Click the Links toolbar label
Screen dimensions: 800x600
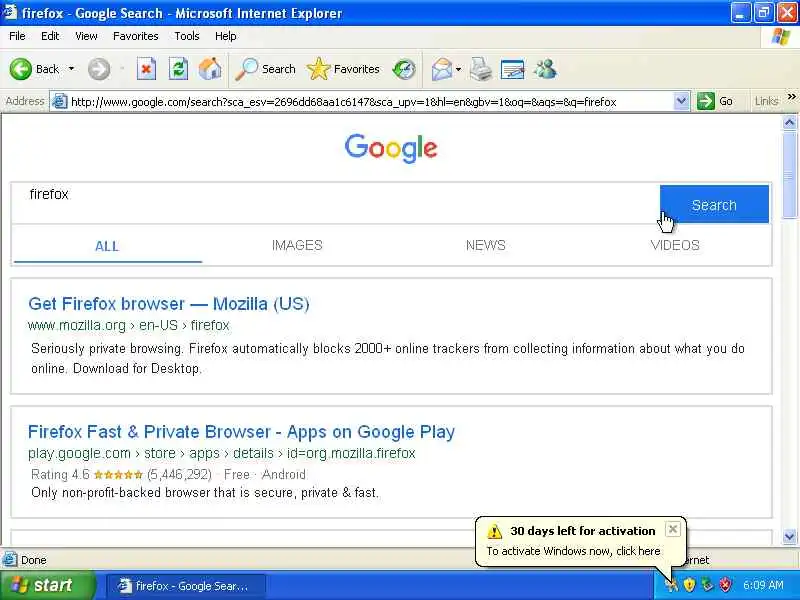click(766, 102)
